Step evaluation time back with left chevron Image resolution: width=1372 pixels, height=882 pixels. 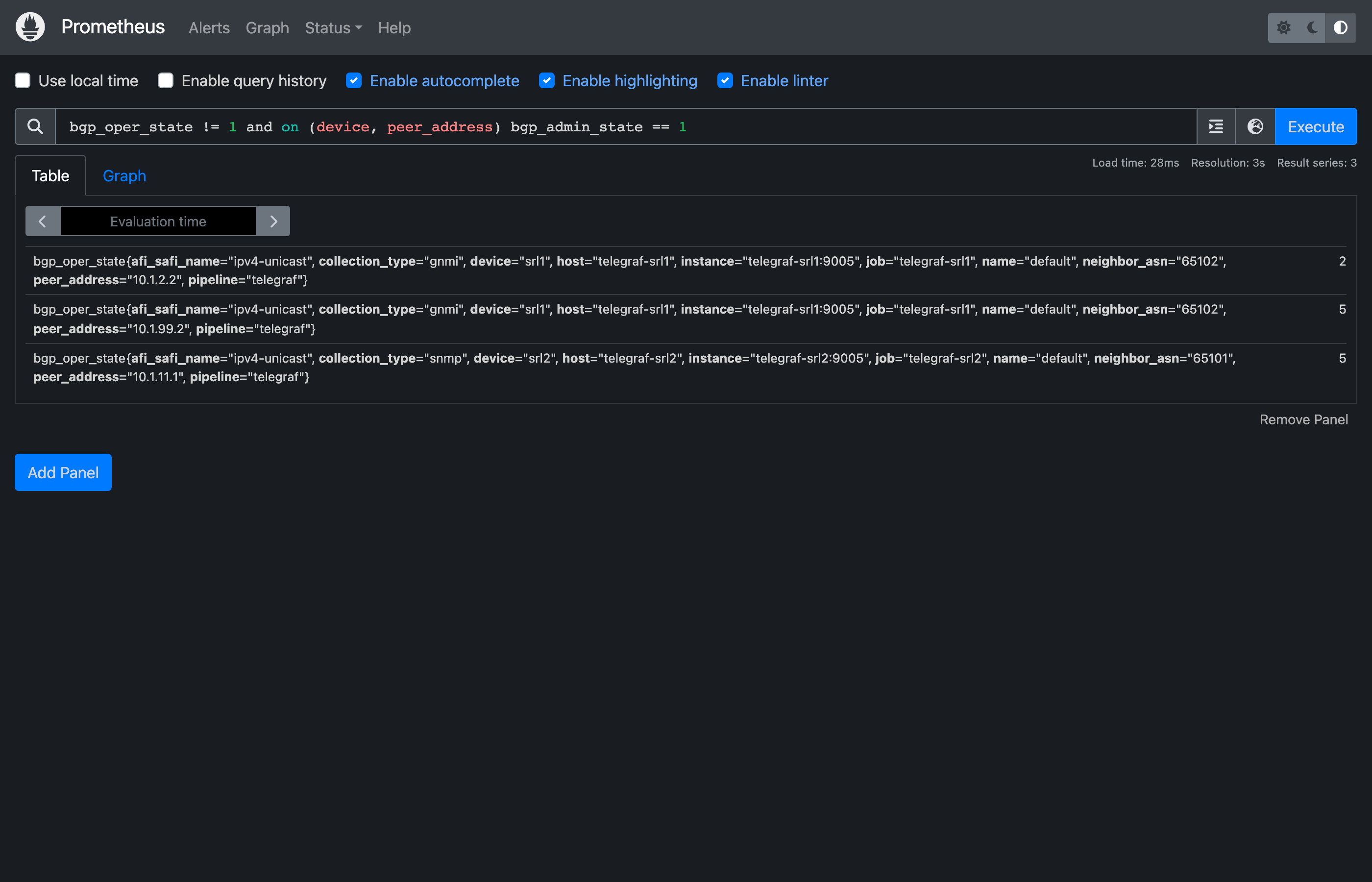42,221
